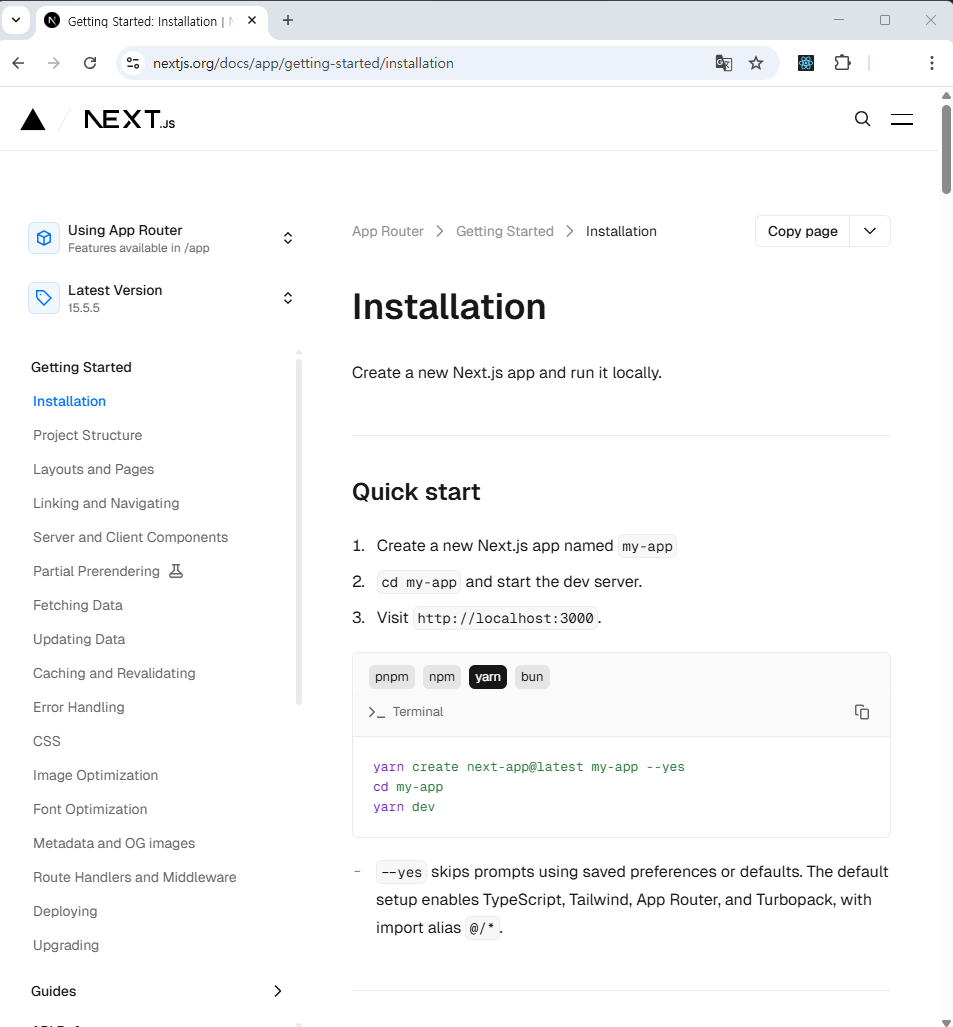Open the CSS page

coord(47,741)
